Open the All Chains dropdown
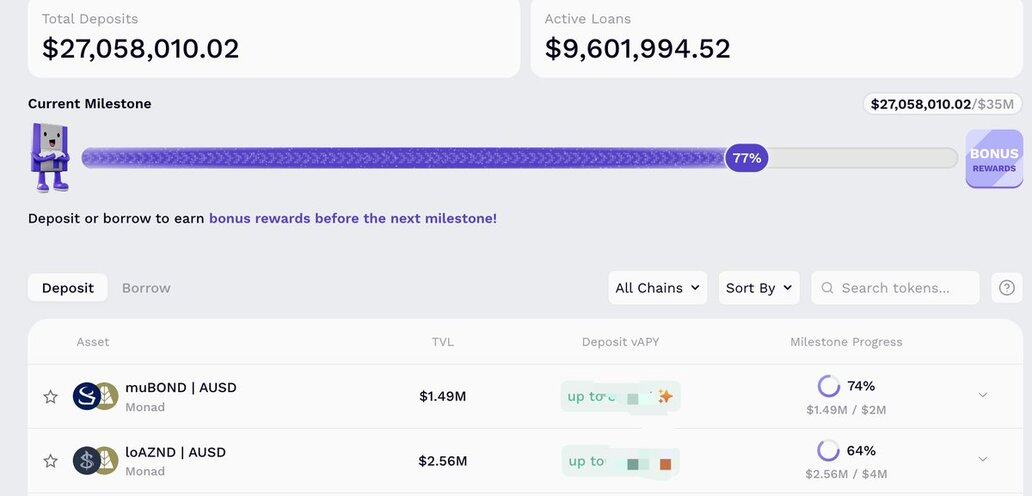Viewport: 1032px width, 496px height. (x=657, y=288)
